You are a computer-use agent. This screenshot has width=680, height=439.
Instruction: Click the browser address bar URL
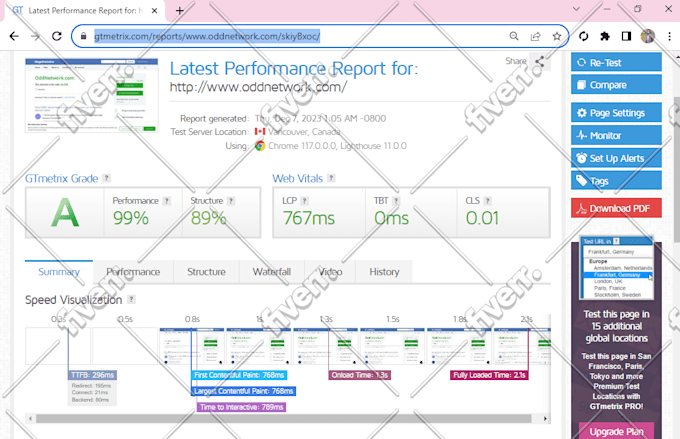click(x=207, y=36)
